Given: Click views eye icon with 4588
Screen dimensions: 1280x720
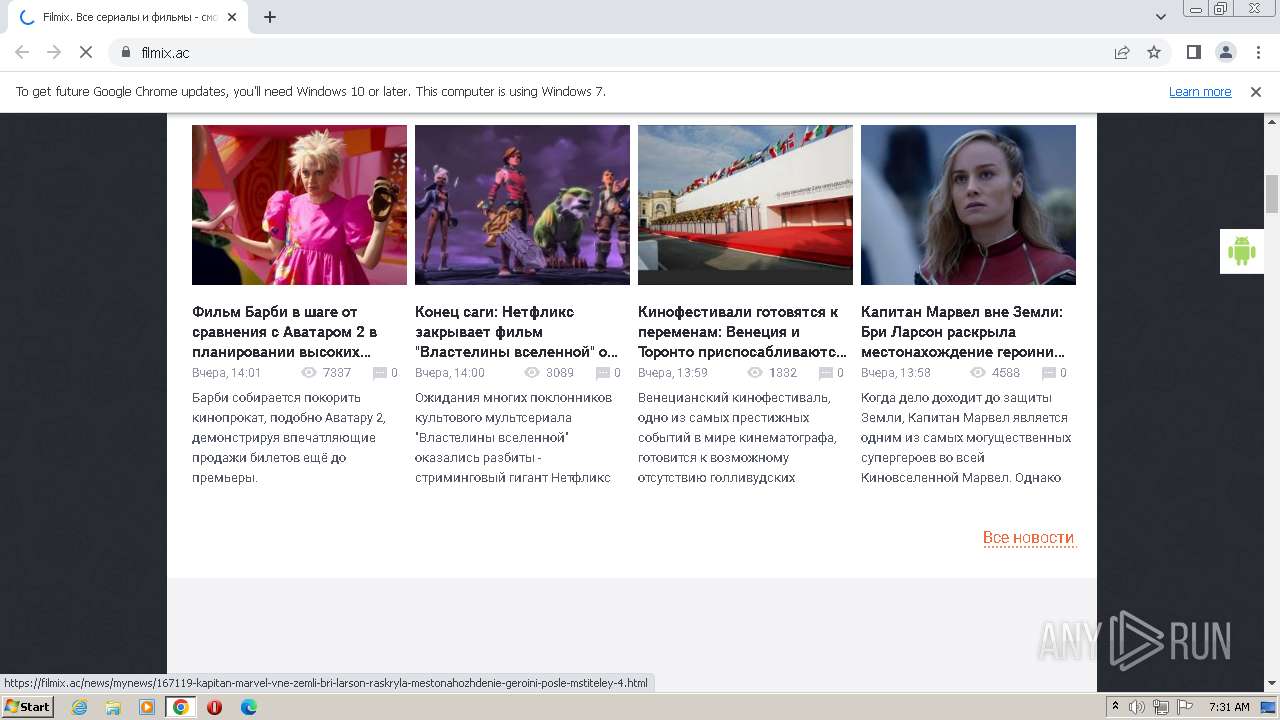Looking at the screenshot, I should [x=978, y=373].
